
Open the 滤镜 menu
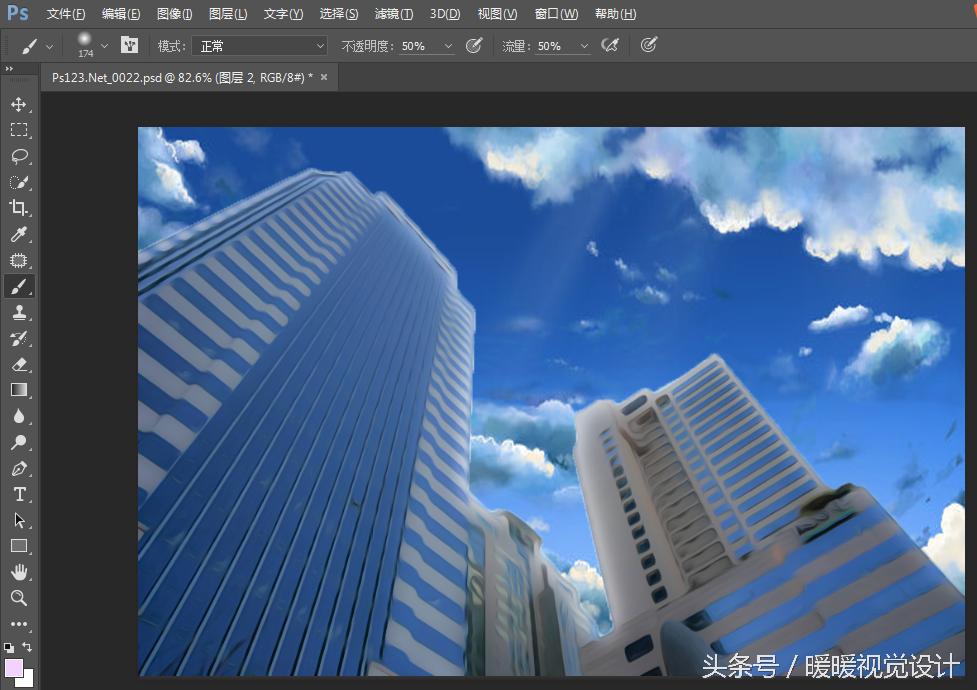tap(393, 13)
